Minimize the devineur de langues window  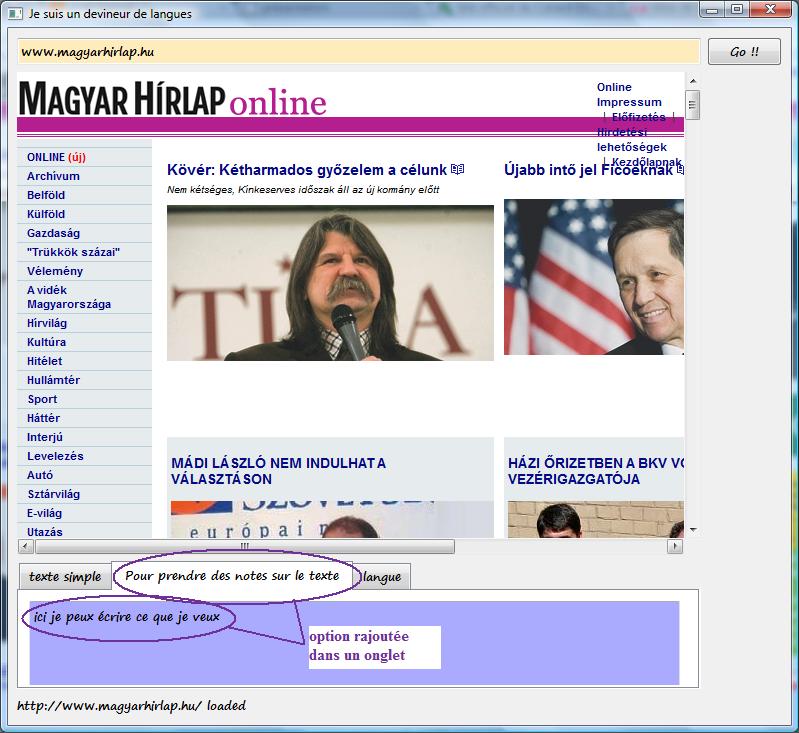coord(712,10)
